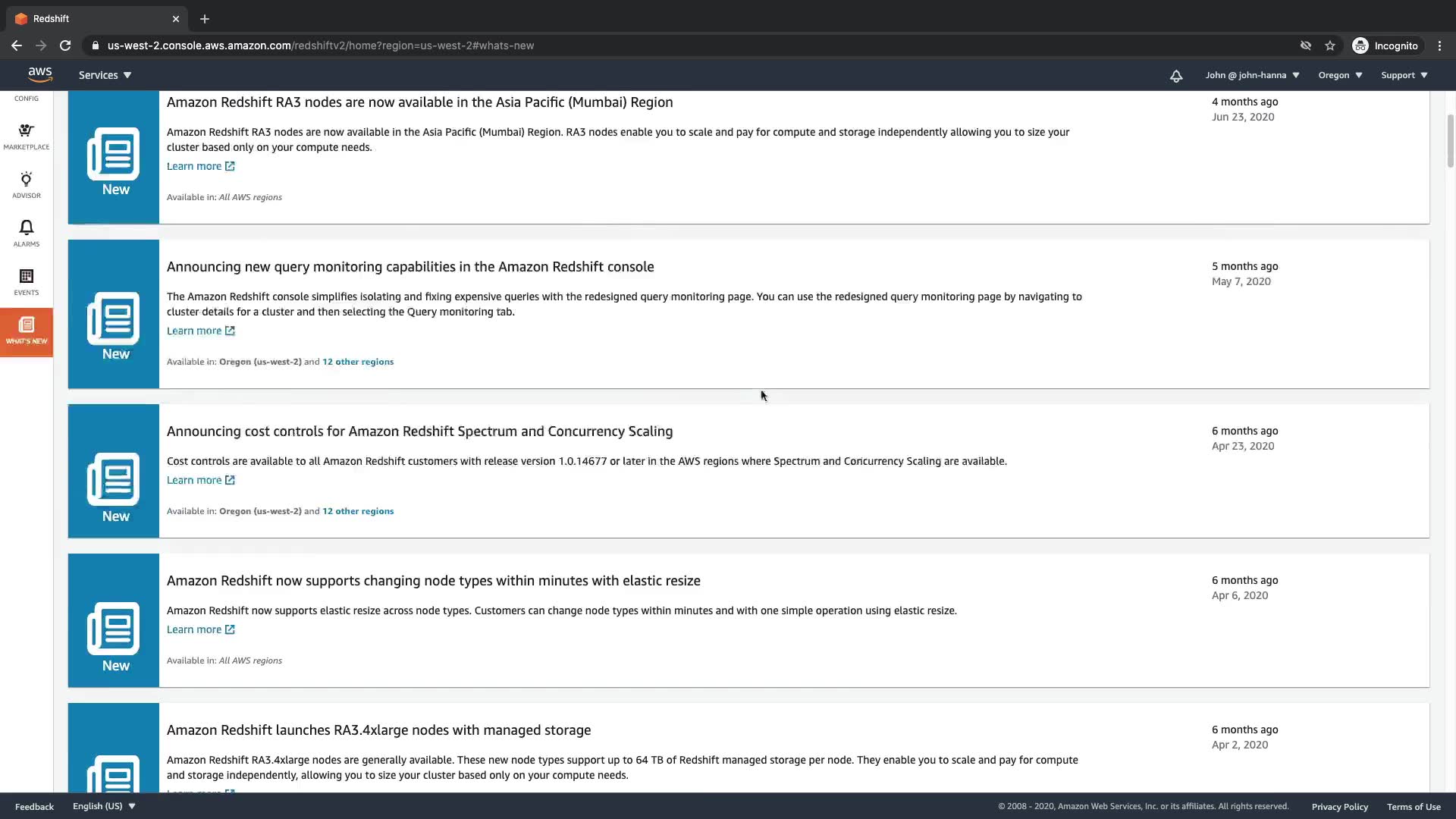Bookmark the page with the star icon
This screenshot has width=1456, height=819.
[1329, 45]
